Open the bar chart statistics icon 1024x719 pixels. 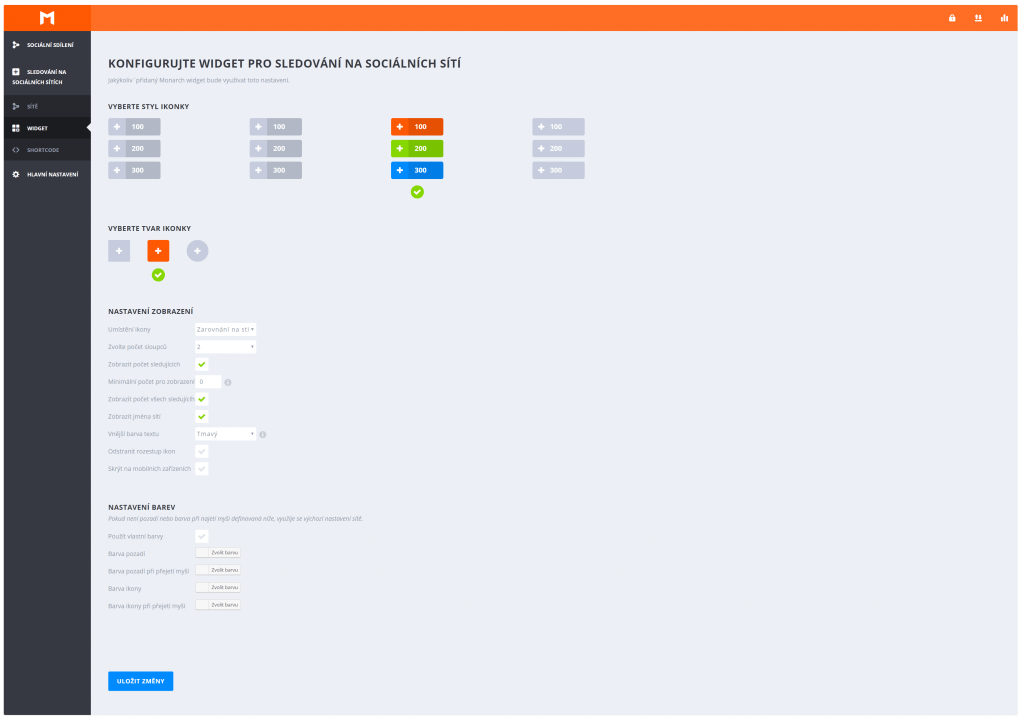tap(1004, 18)
